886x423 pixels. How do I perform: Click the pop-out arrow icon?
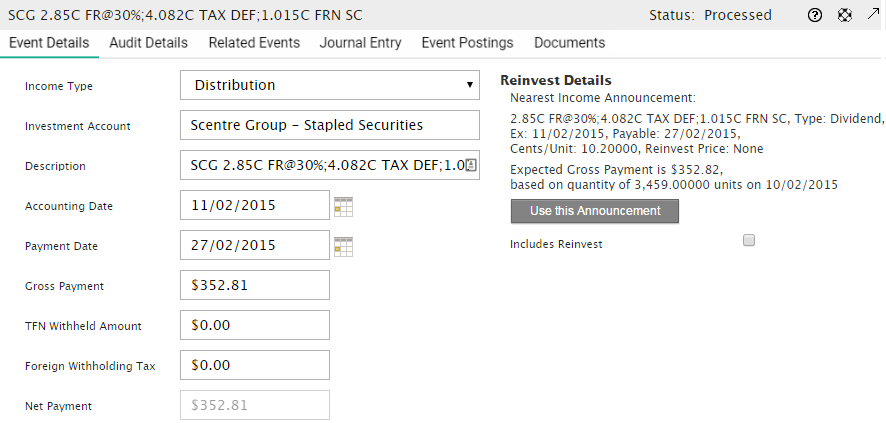click(873, 15)
